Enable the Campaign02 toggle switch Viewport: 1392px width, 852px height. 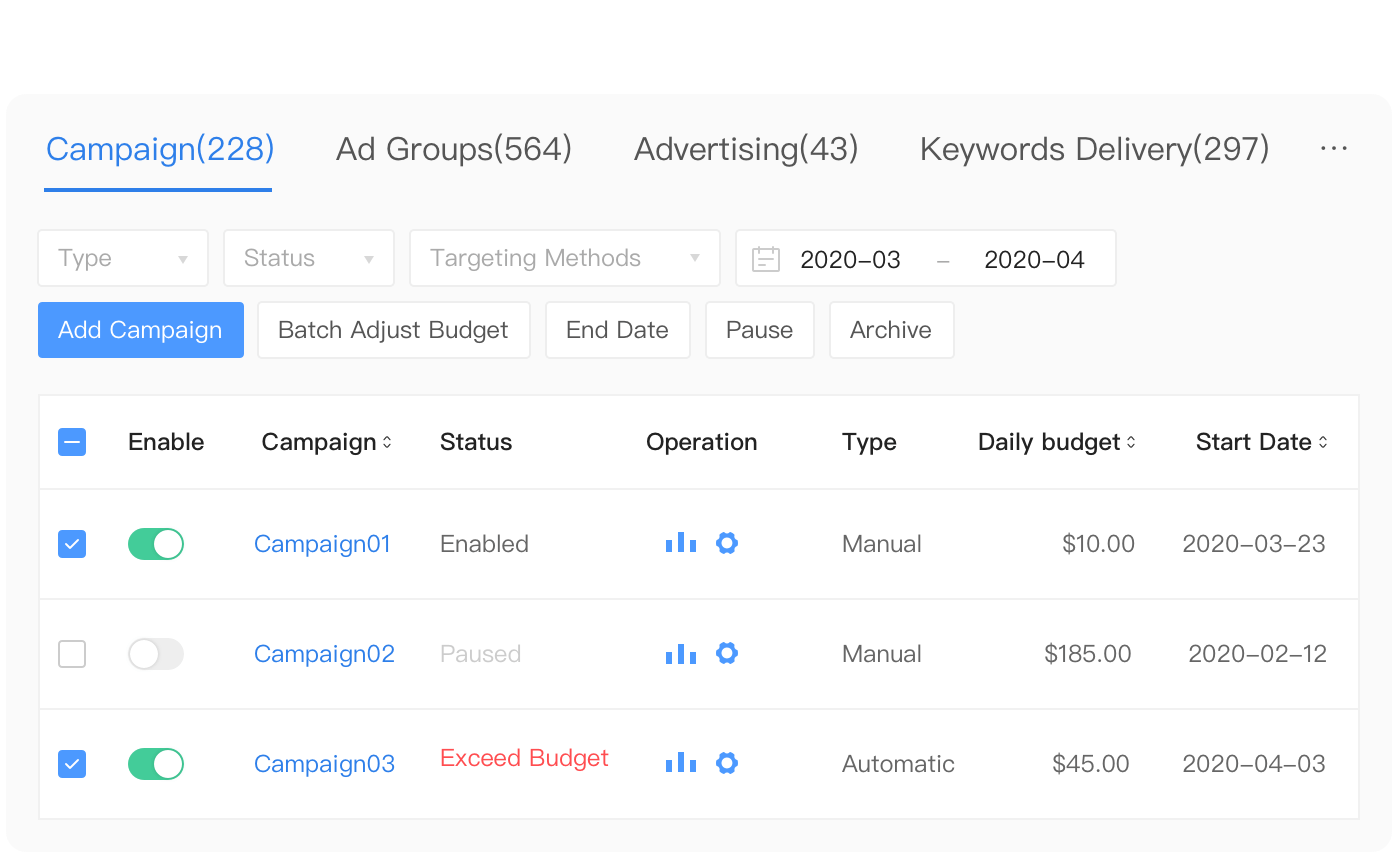point(156,654)
